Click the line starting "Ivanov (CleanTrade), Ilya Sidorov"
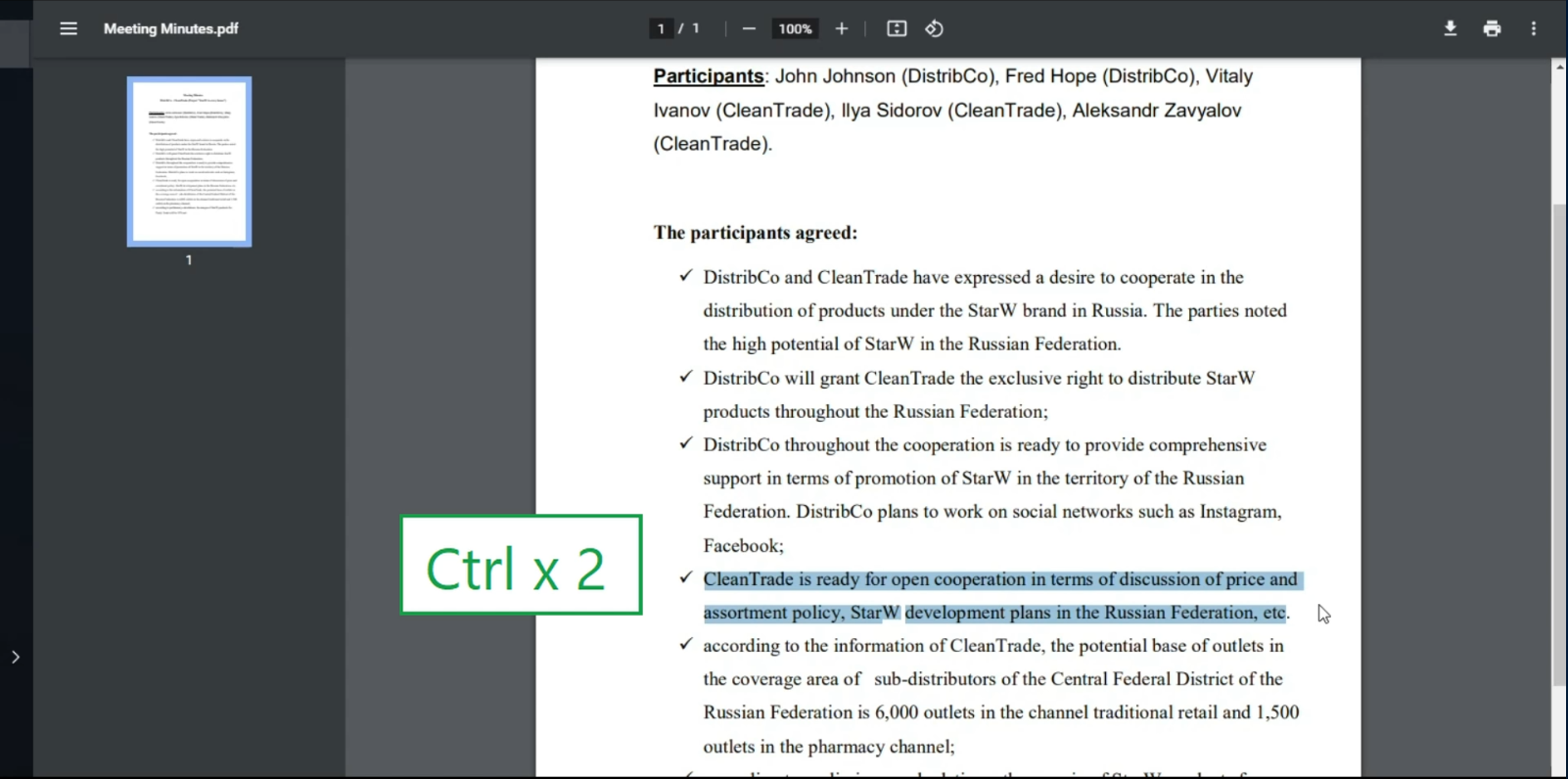1568x779 pixels. click(947, 111)
